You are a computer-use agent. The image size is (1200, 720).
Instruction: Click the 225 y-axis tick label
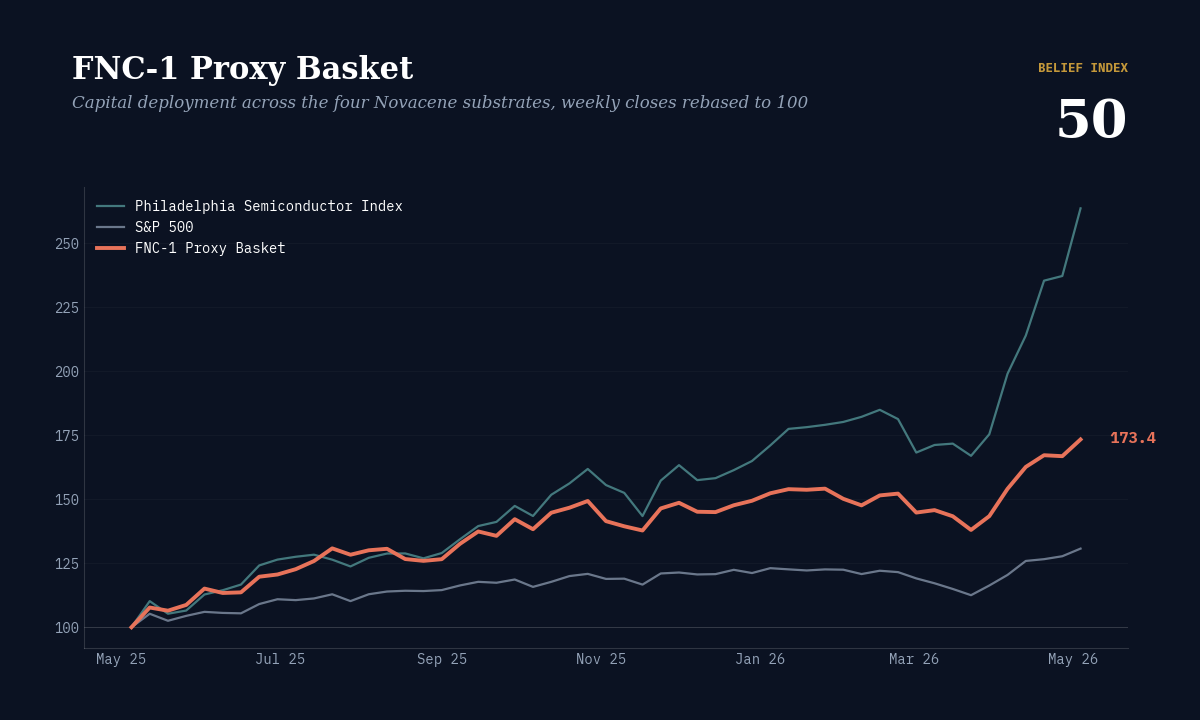(x=67, y=308)
